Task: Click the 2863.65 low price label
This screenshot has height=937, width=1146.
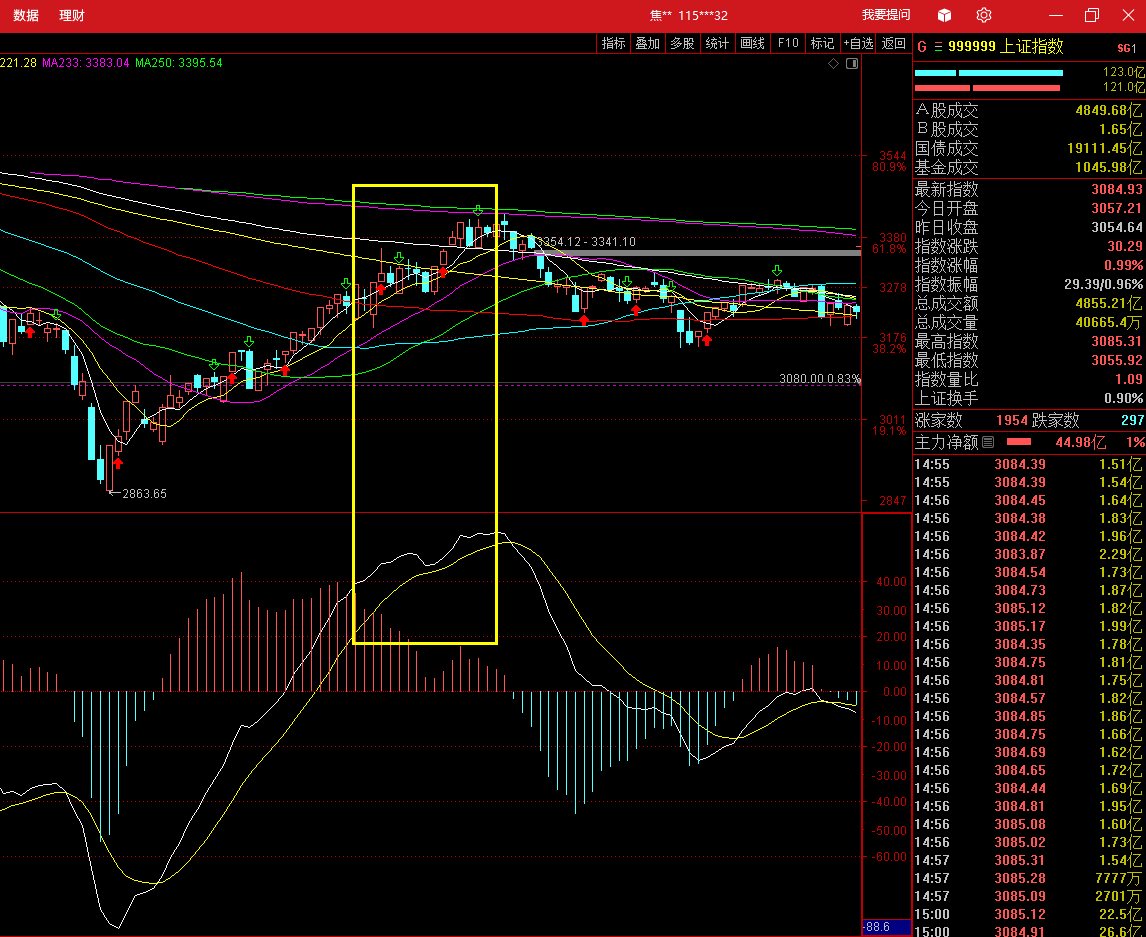Action: 144,493
